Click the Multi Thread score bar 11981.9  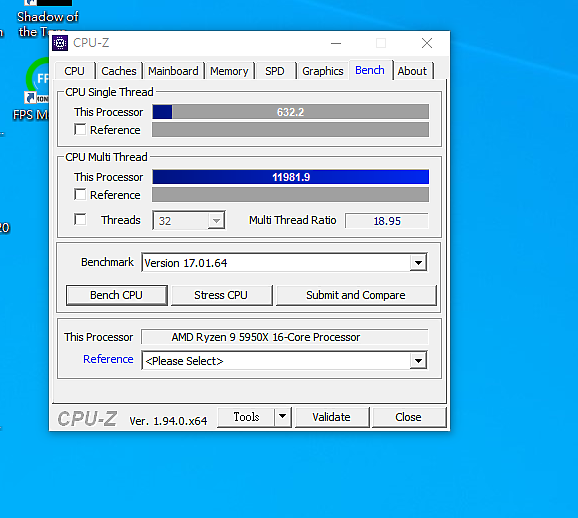290,177
